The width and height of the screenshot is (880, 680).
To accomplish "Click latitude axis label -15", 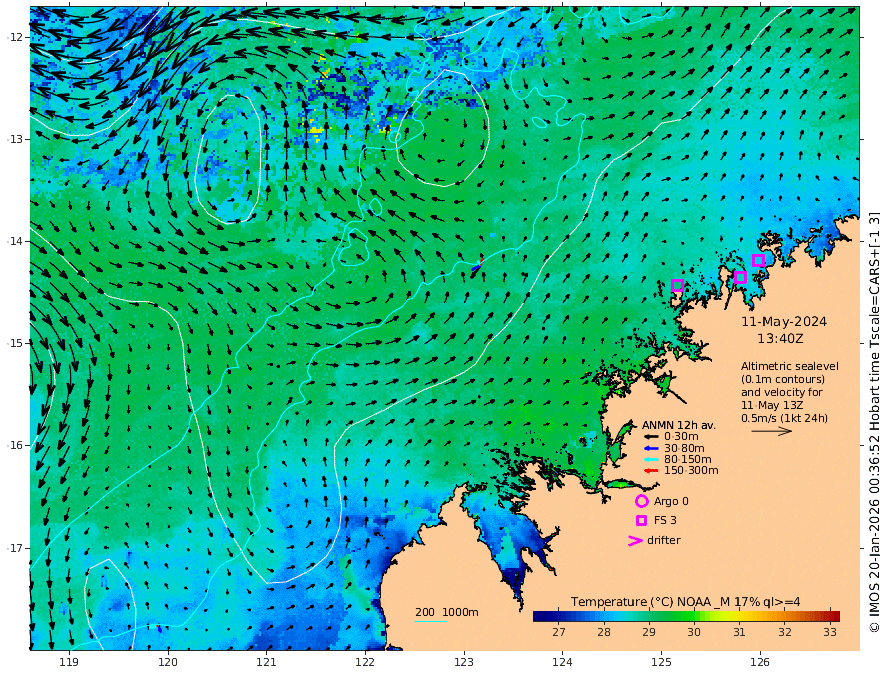I will pos(15,343).
